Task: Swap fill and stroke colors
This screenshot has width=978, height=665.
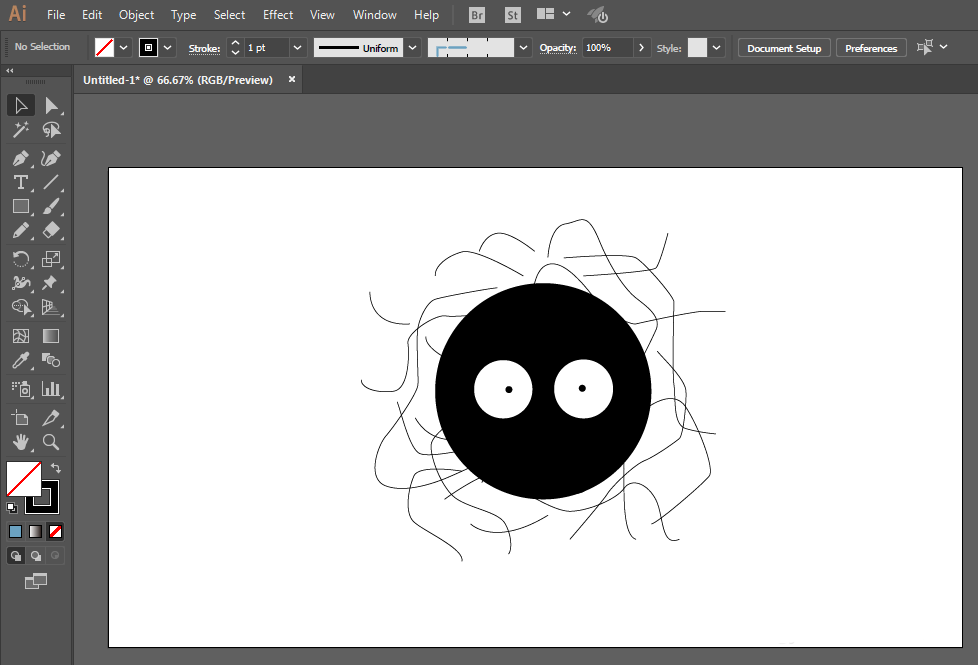Action: [x=56, y=468]
